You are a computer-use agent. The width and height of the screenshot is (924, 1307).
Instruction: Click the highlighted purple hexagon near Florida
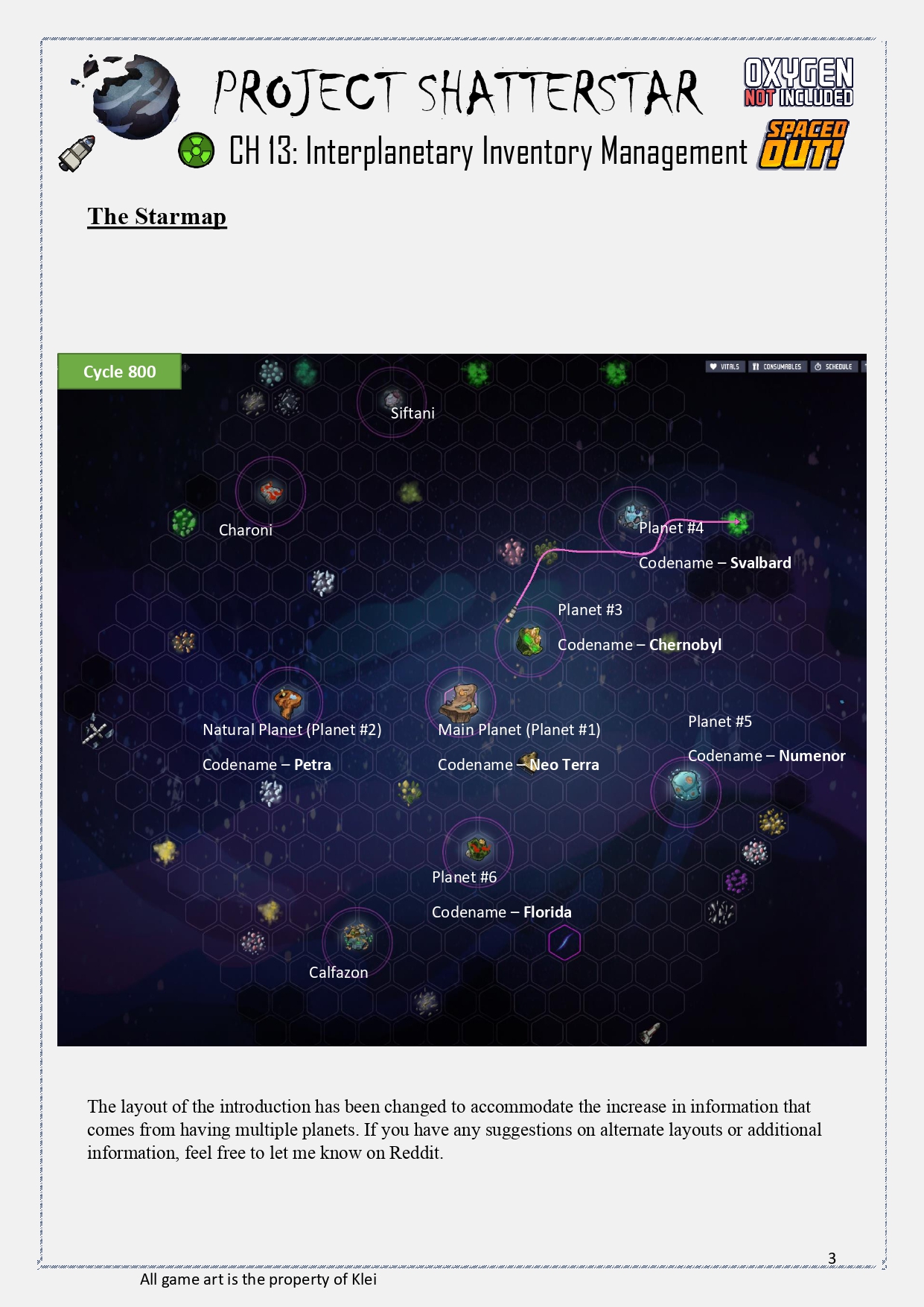pyautogui.click(x=564, y=943)
